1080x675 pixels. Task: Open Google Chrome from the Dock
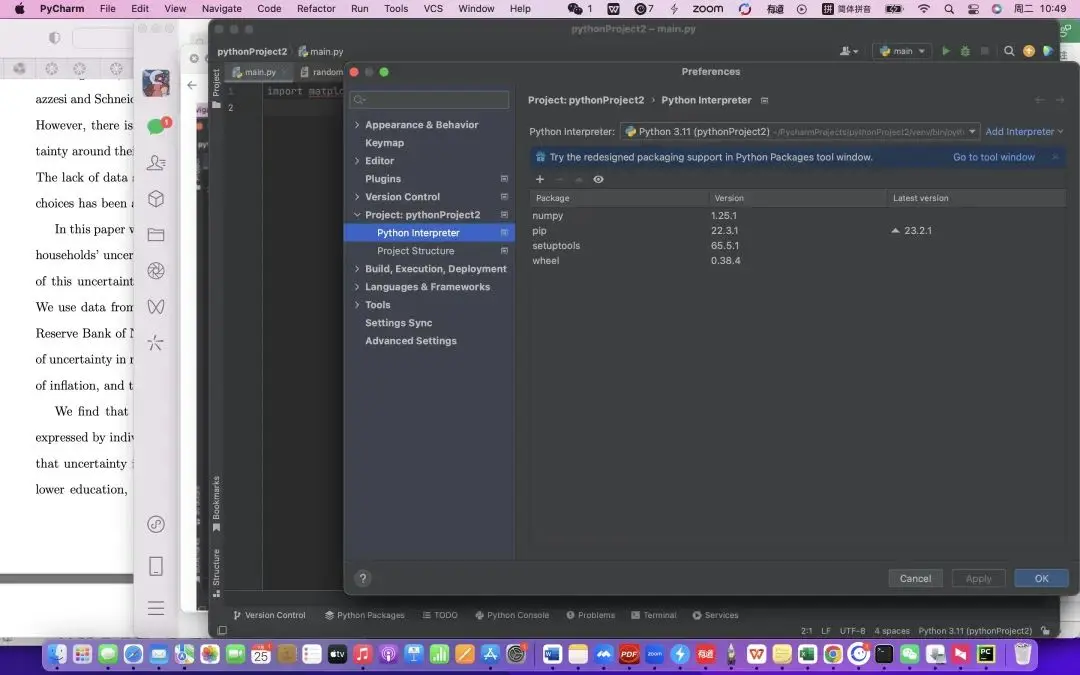coord(833,654)
